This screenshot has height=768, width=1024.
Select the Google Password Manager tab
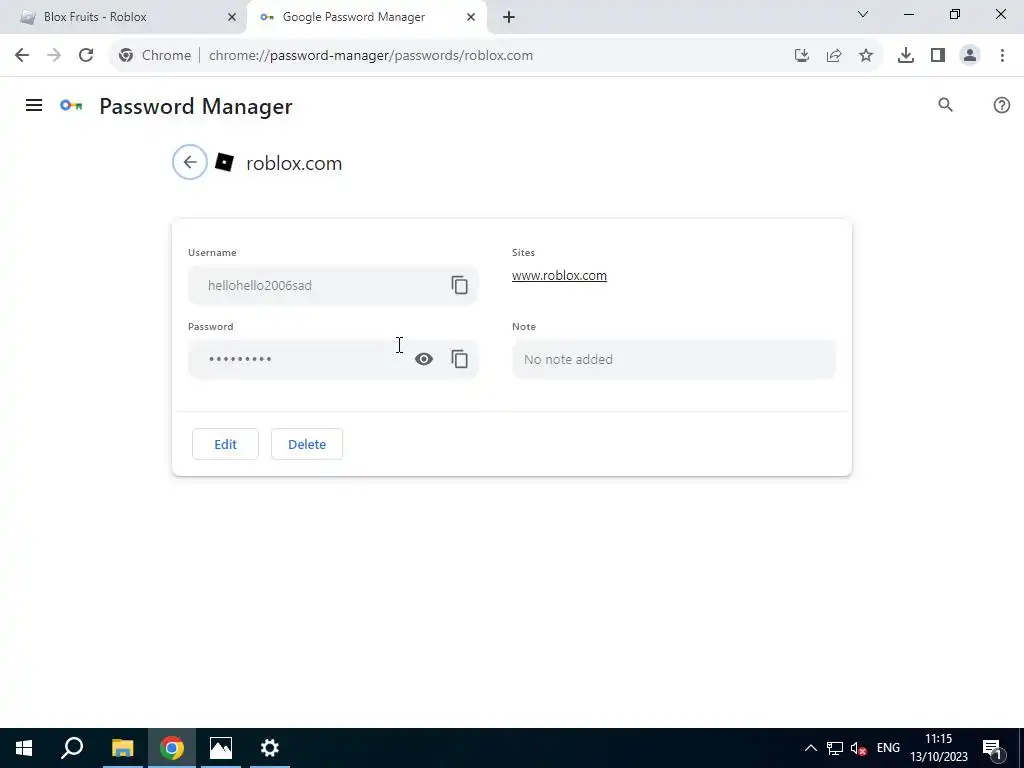pyautogui.click(x=366, y=17)
